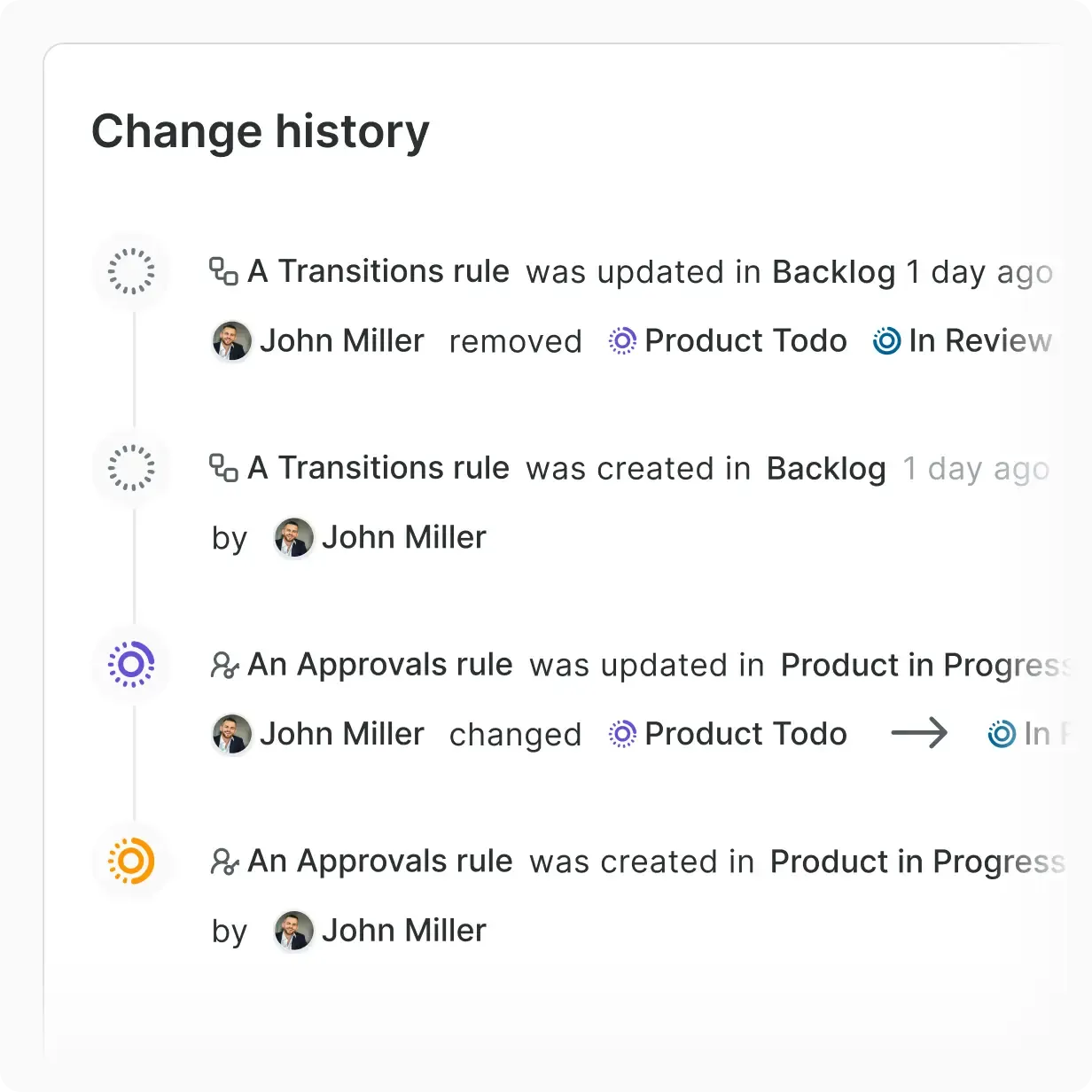Screen dimensions: 1092x1092
Task: Click the An Approvals rule created entry text
Action: [x=379, y=860]
